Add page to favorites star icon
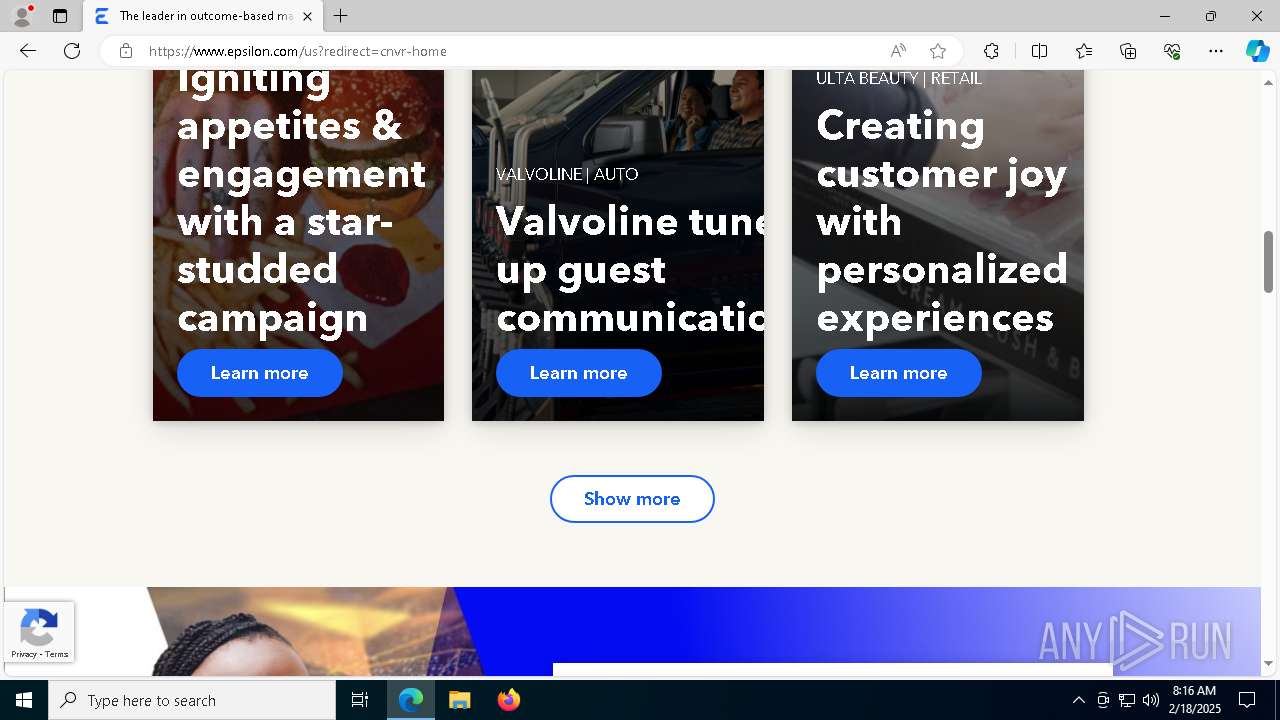The image size is (1280, 720). [938, 51]
